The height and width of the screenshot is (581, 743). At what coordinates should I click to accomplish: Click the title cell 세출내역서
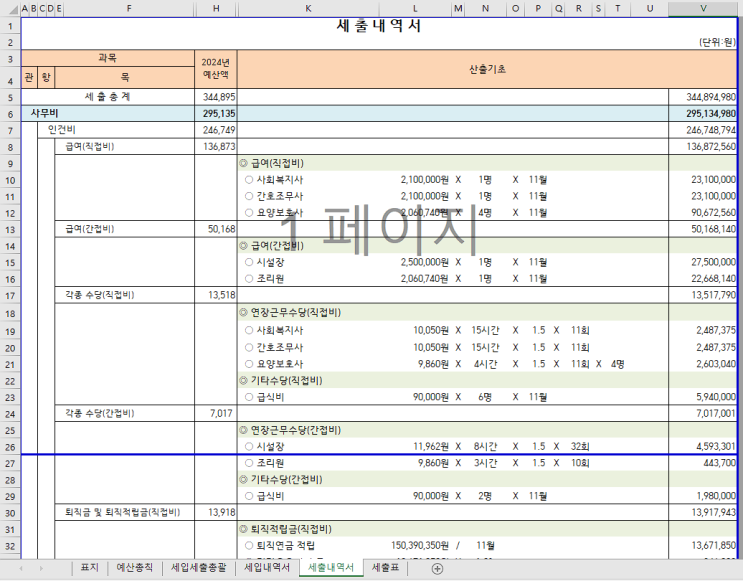[x=379, y=25]
